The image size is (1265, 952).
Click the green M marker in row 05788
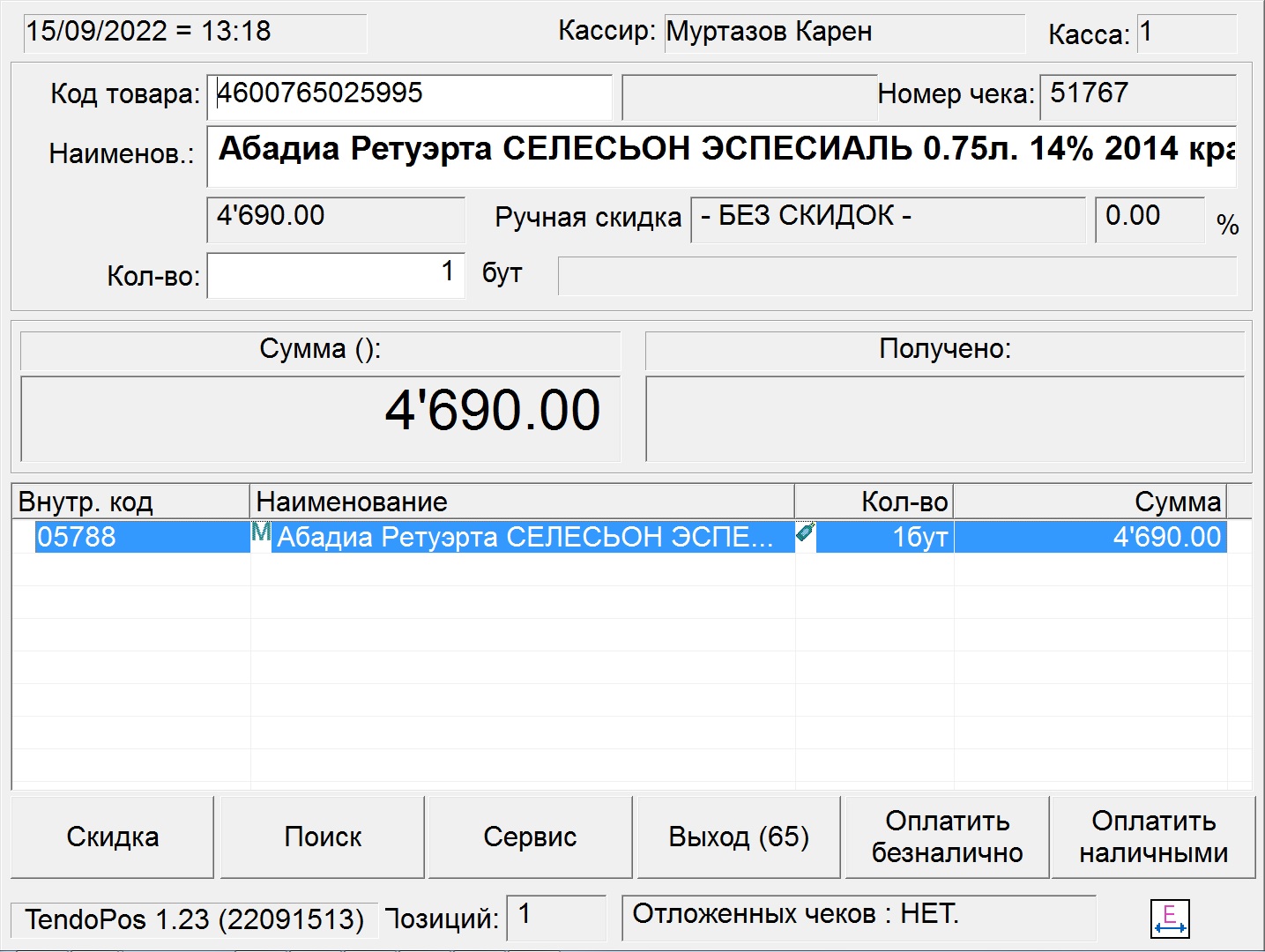click(x=261, y=532)
